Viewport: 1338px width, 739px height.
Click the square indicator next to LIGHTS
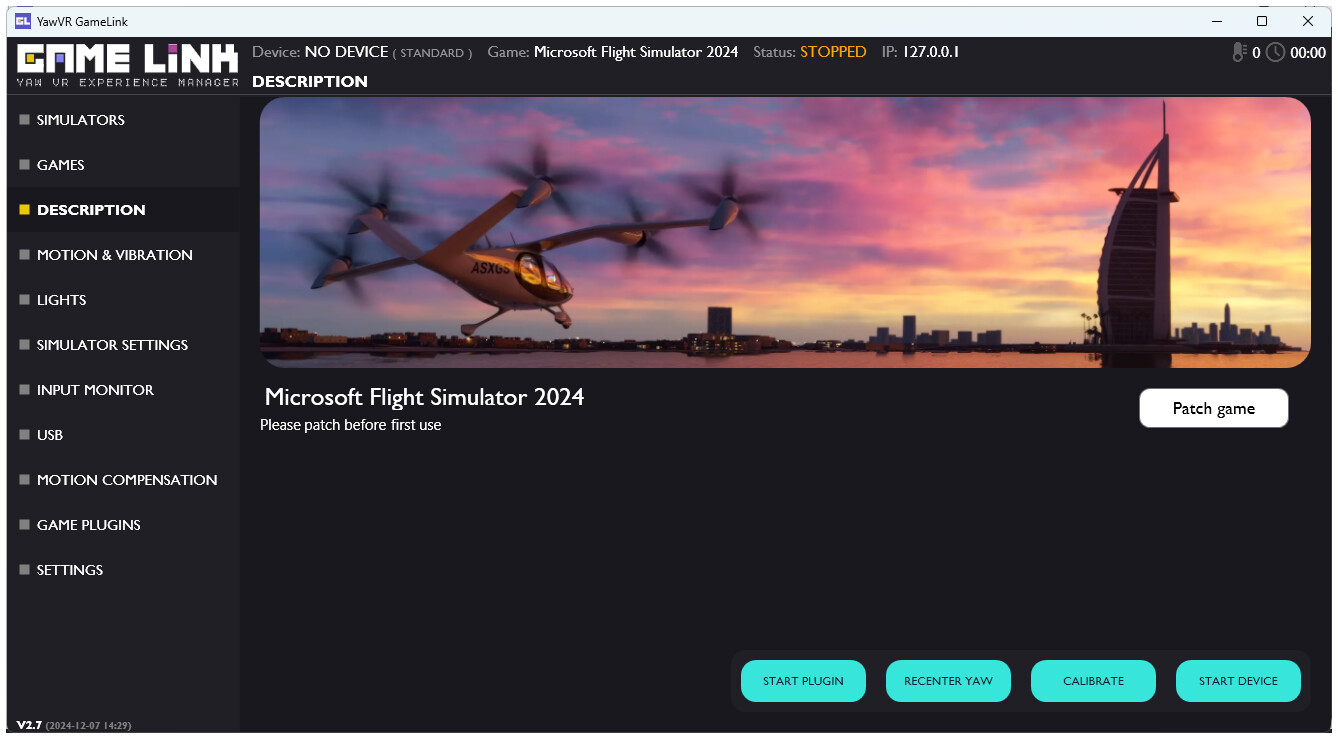point(22,300)
